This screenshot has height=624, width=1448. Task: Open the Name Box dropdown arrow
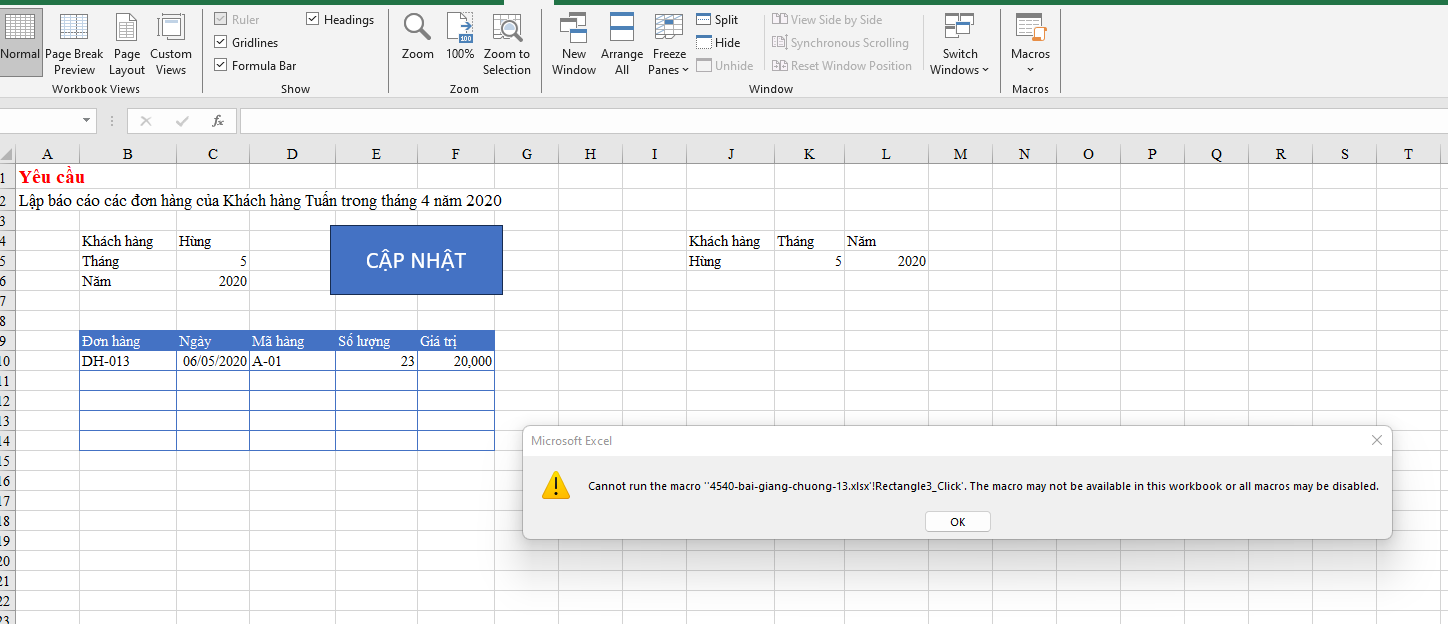(88, 121)
